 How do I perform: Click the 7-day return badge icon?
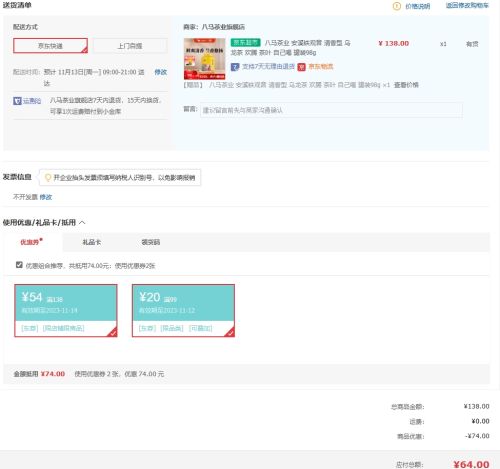[235, 67]
